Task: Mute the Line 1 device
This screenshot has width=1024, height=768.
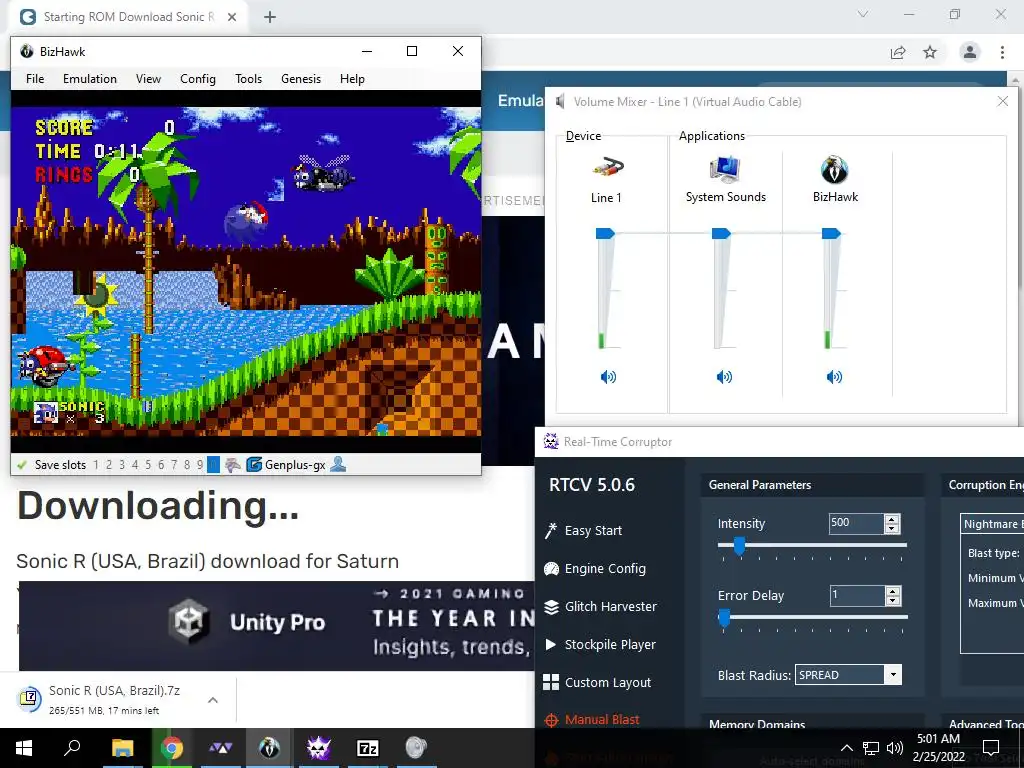Action: (x=608, y=377)
